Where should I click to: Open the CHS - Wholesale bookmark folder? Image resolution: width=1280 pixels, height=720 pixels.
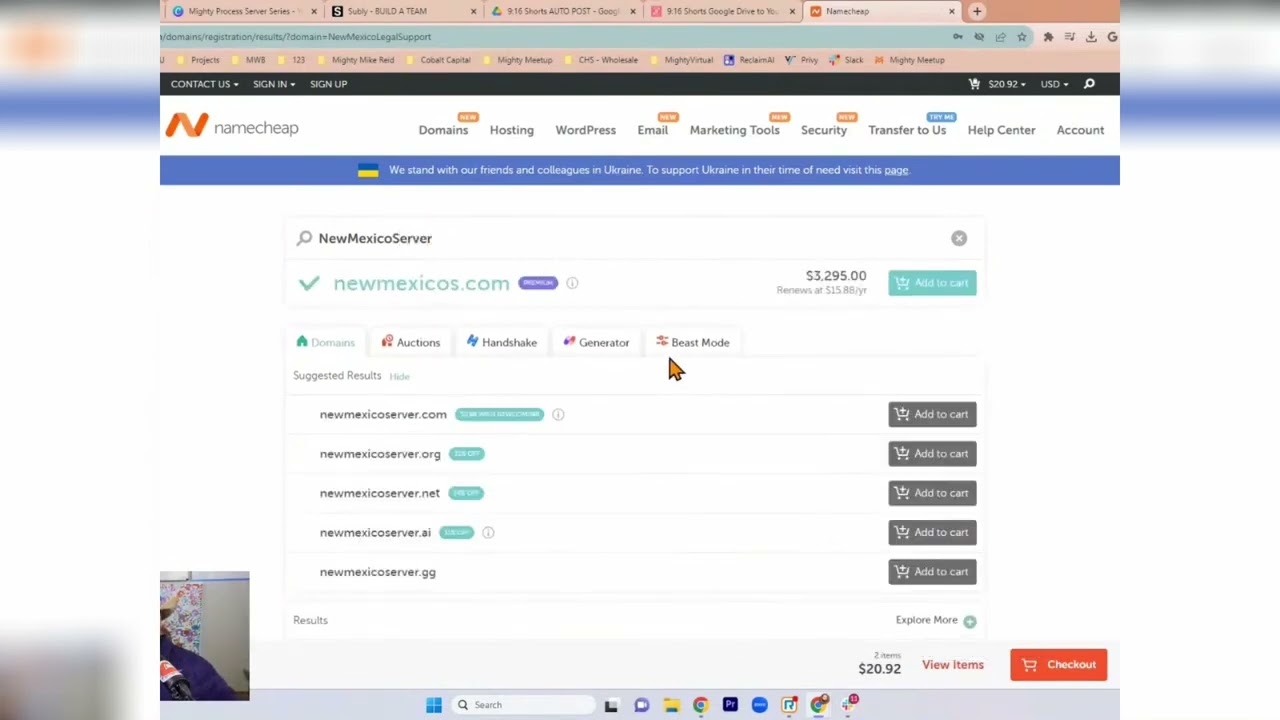pos(600,60)
